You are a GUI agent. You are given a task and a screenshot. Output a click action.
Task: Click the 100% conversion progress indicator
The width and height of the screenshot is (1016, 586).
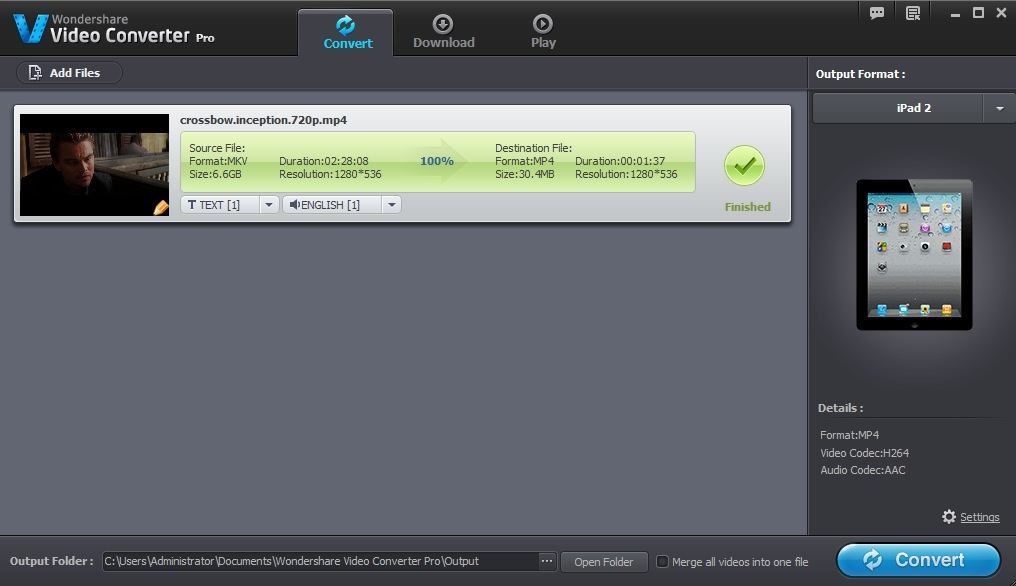point(437,160)
